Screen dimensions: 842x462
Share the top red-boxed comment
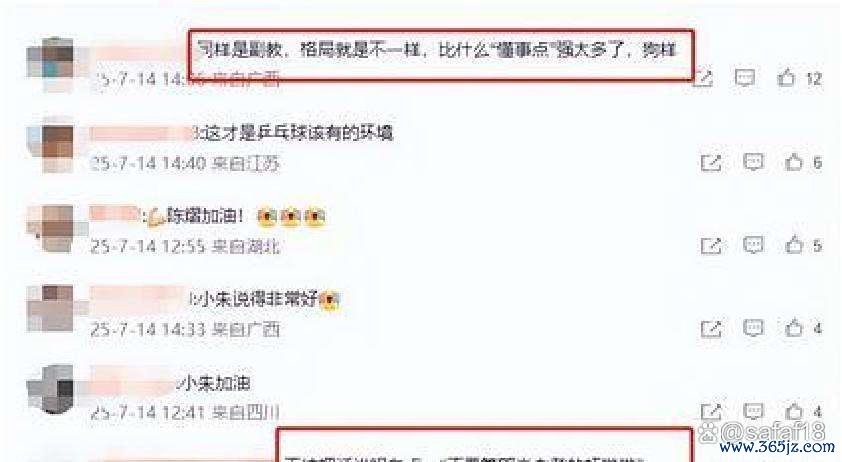[703, 78]
